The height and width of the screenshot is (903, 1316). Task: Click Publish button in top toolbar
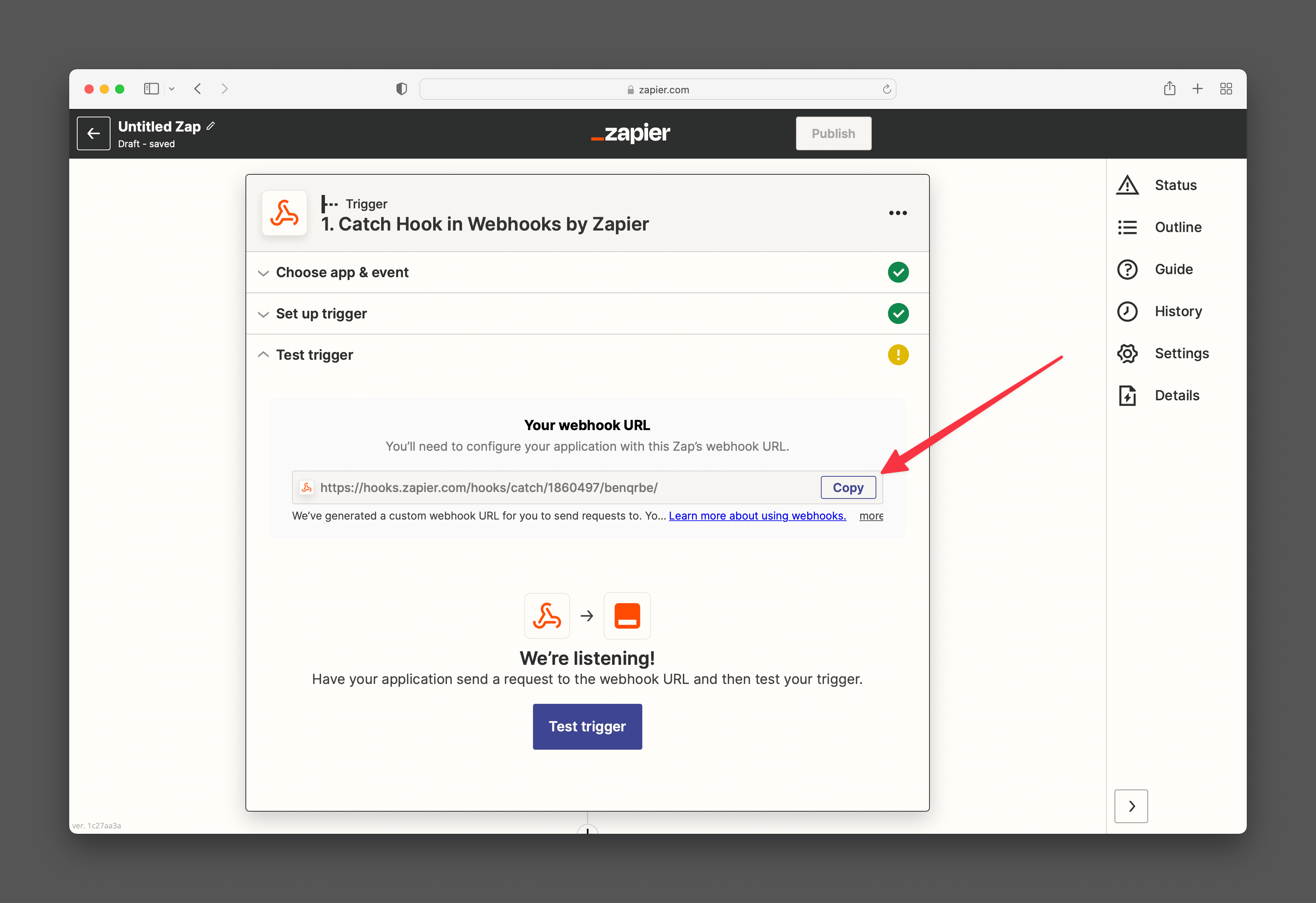point(834,133)
